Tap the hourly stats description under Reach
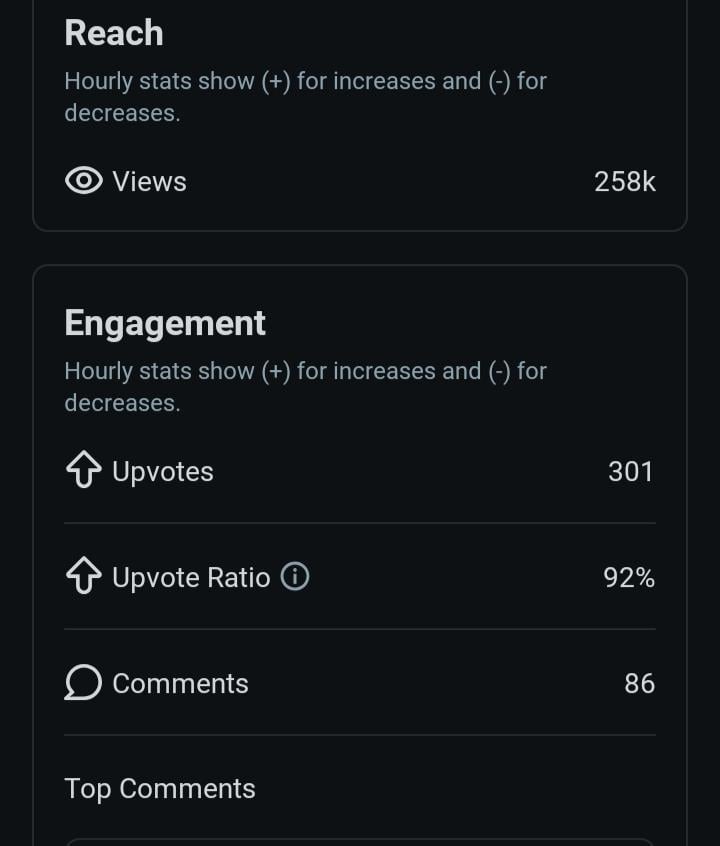 pyautogui.click(x=305, y=97)
